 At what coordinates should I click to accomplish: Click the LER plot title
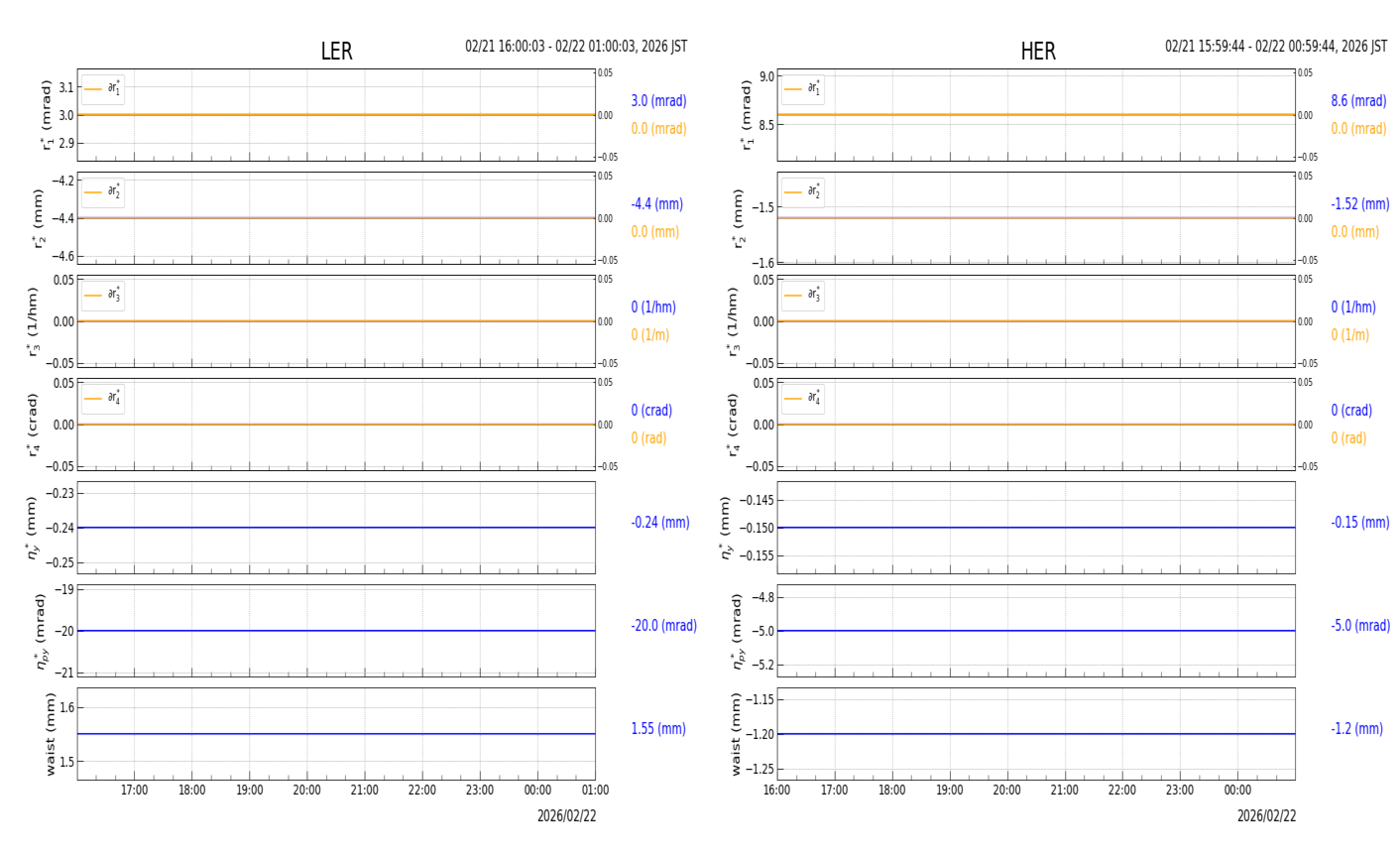(x=336, y=52)
